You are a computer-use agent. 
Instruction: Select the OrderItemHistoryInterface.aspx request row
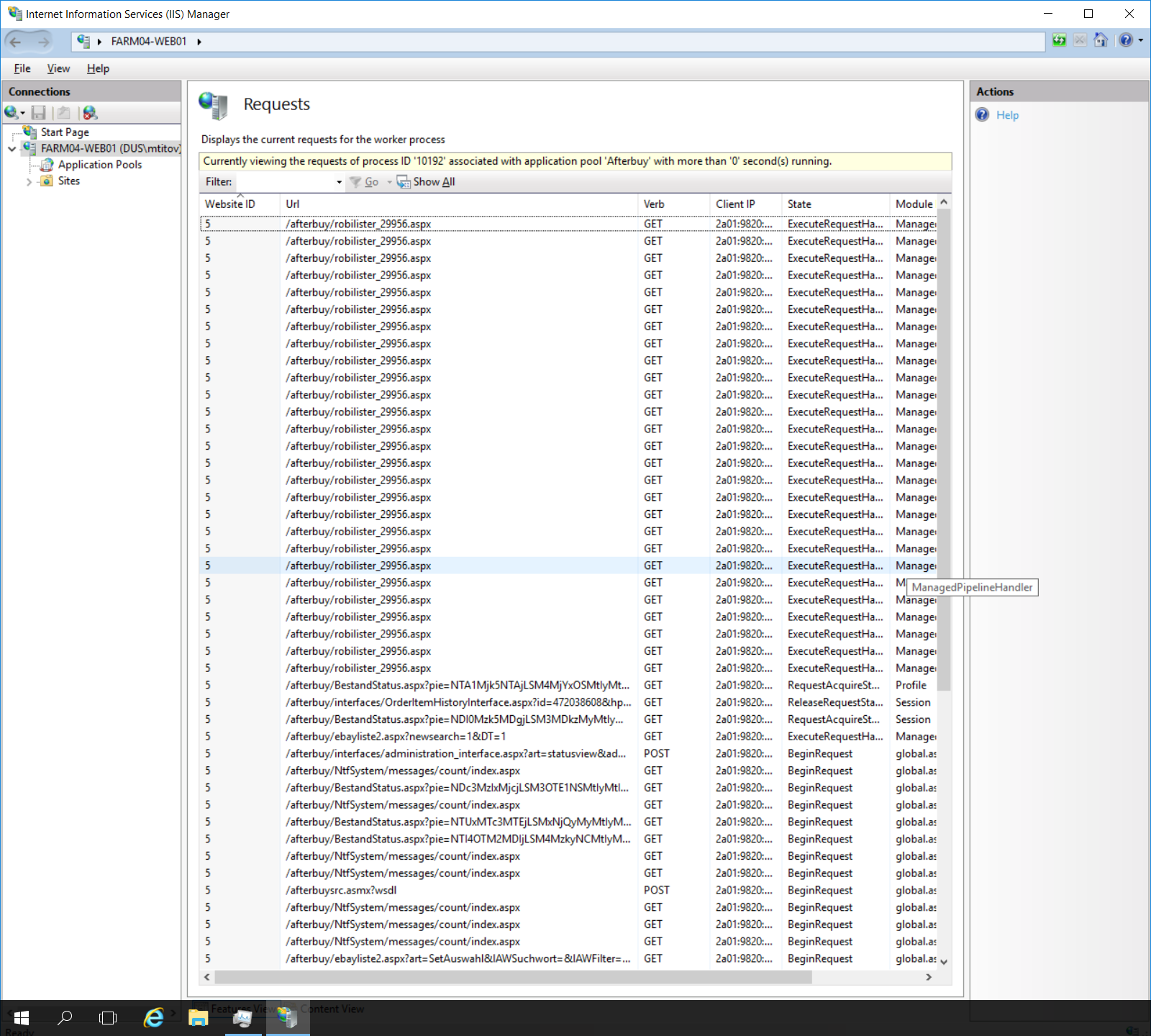point(568,702)
